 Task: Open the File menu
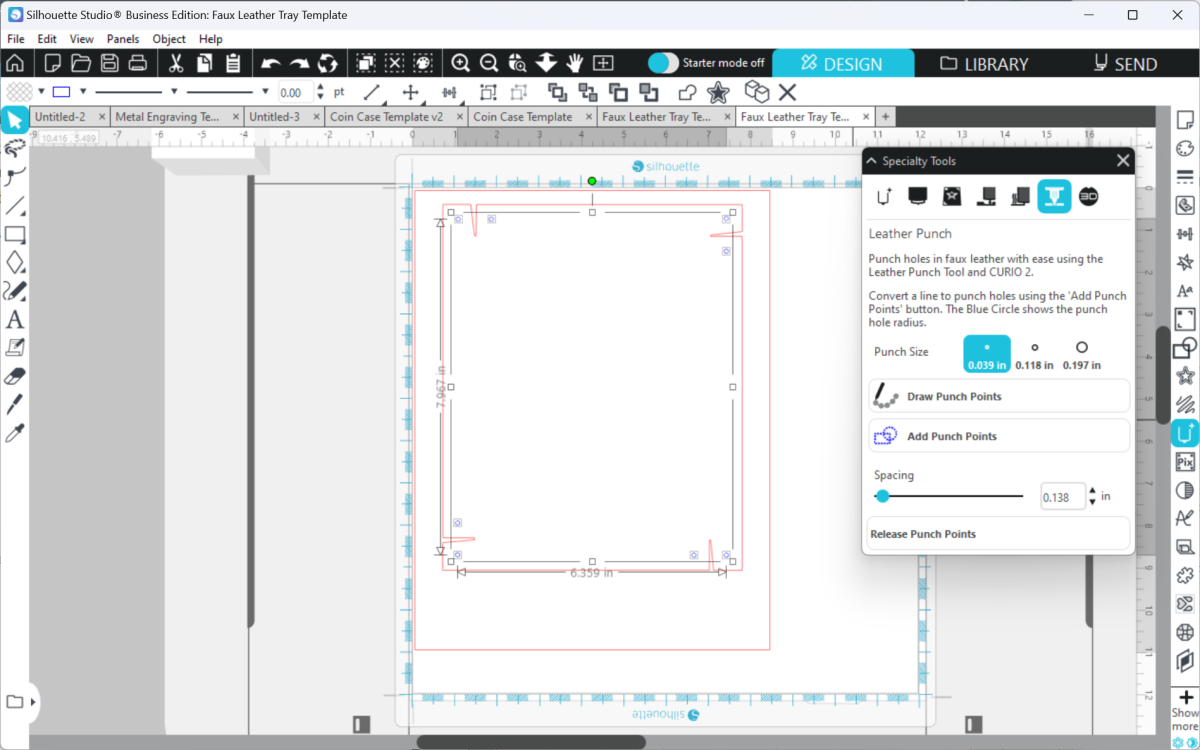tap(15, 39)
